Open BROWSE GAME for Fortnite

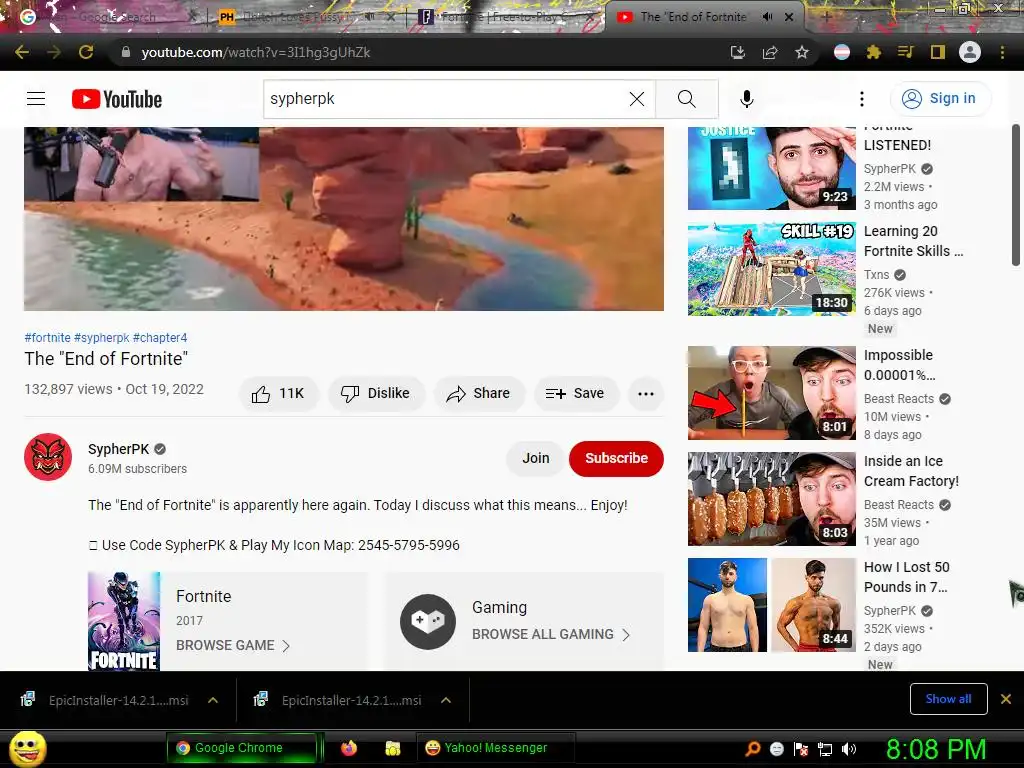[x=232, y=645]
